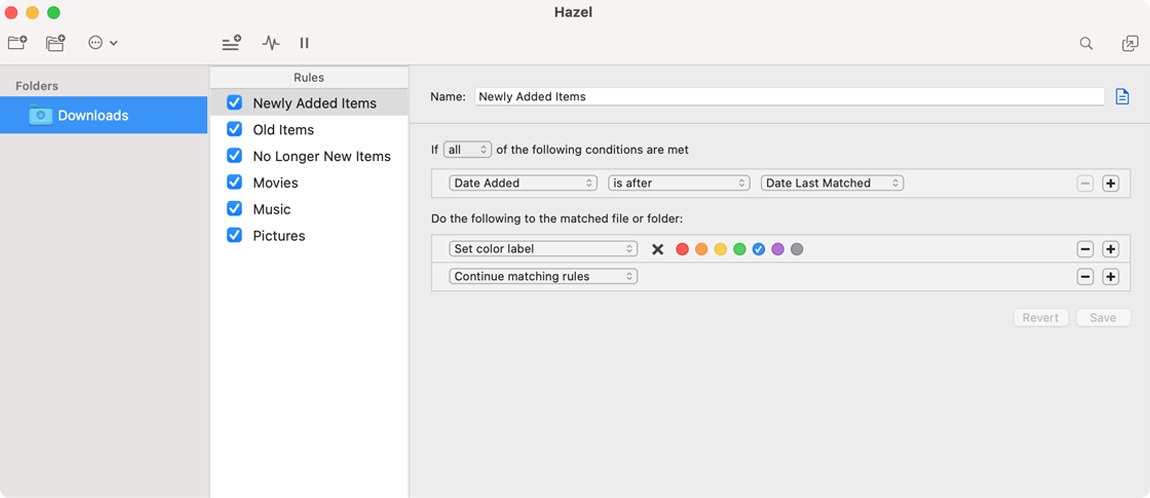The width and height of the screenshot is (1150, 498).
Task: Add action after Continue matching rules
Action: tap(1110, 277)
